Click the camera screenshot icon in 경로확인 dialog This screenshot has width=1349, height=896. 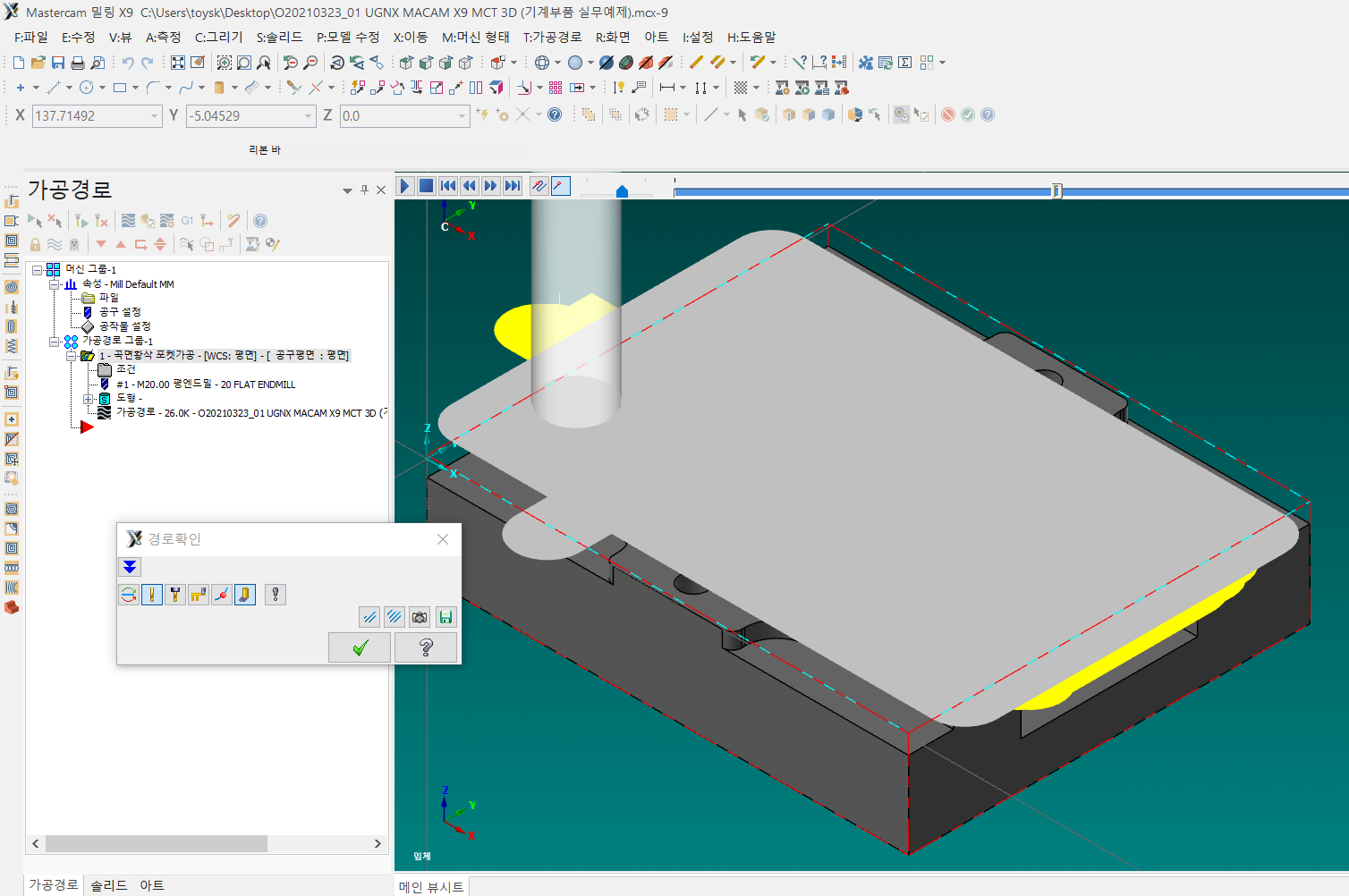[x=420, y=617]
